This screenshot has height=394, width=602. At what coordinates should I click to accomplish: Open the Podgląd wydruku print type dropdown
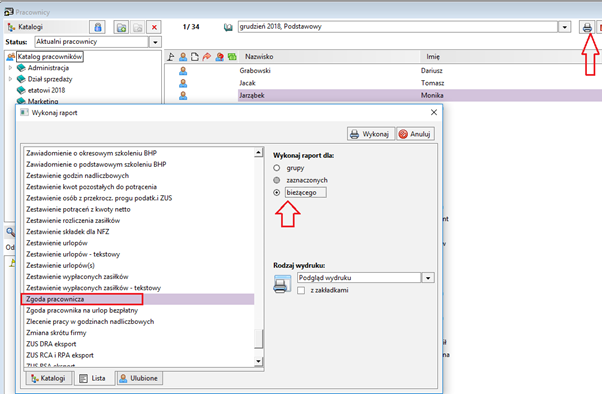coord(428,278)
